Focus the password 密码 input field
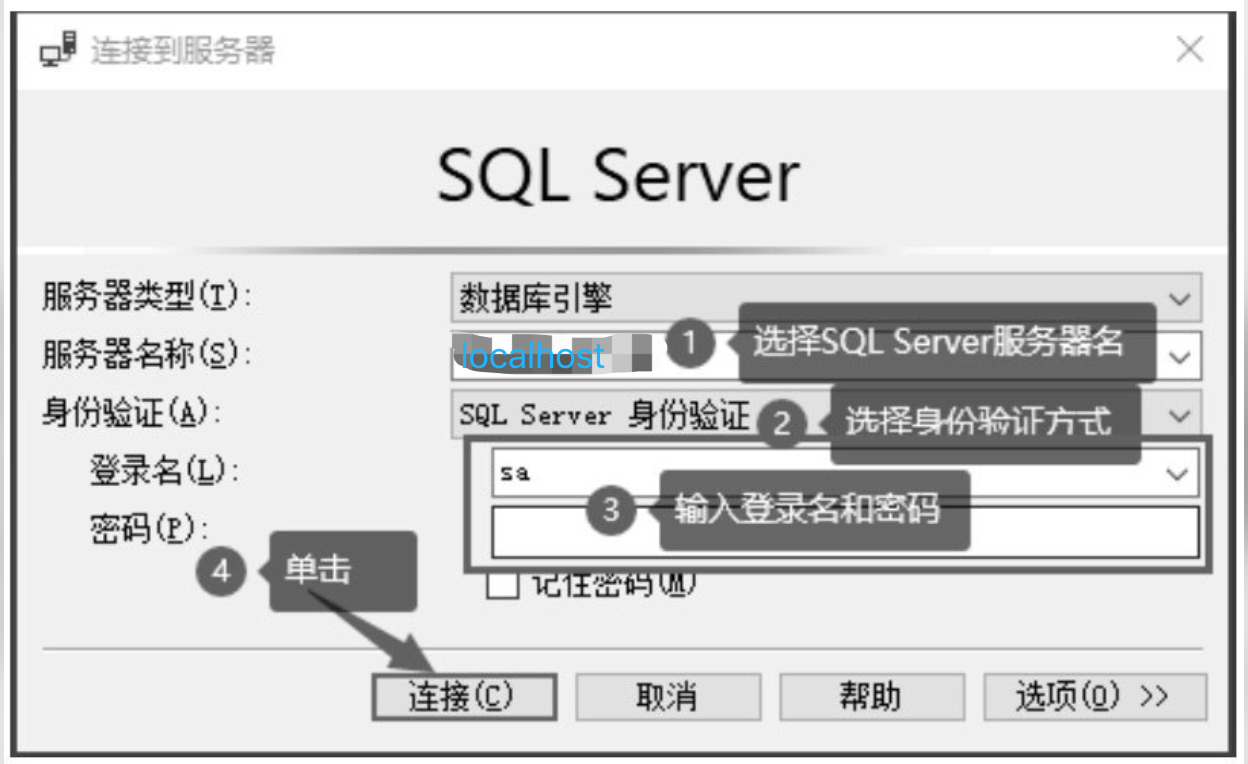Screen dimensions: 1248x764 [845, 531]
